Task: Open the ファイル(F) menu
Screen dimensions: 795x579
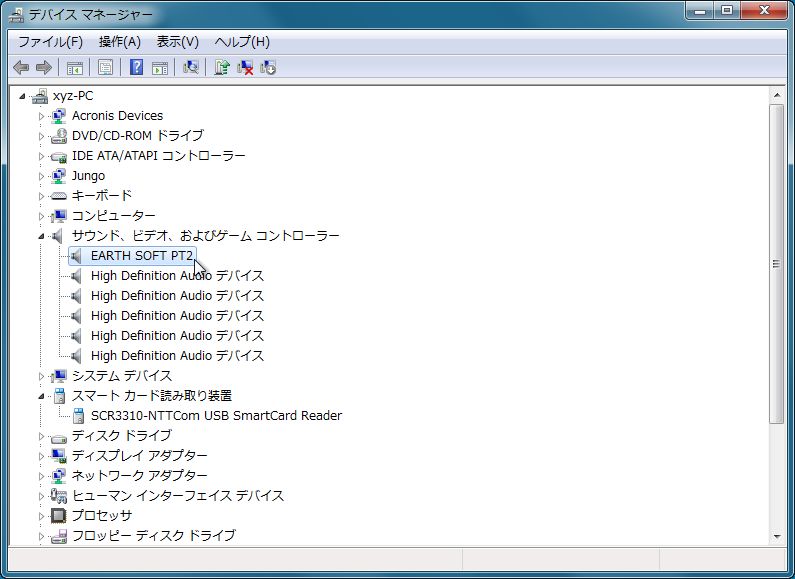Action: [50, 42]
